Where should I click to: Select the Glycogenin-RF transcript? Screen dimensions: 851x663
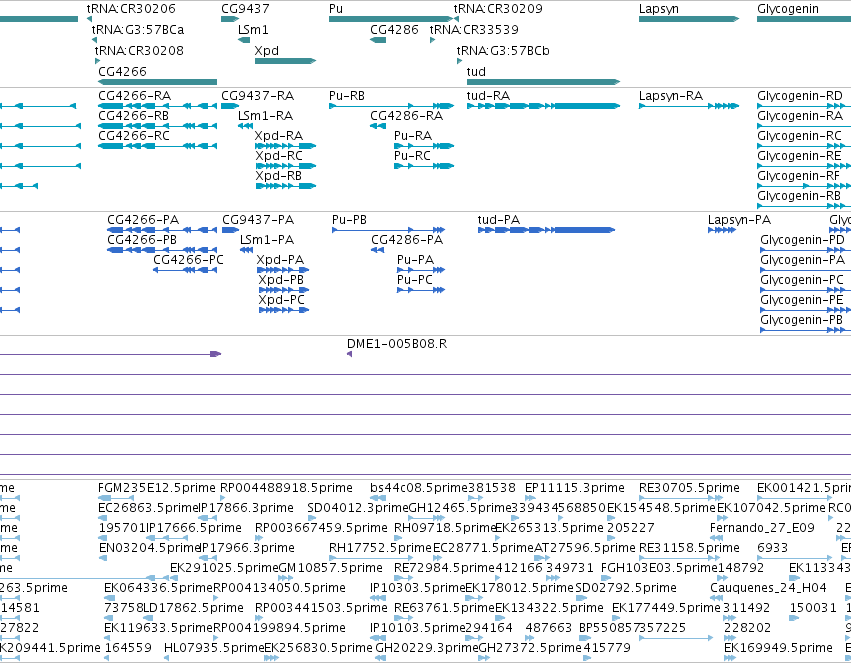804,186
